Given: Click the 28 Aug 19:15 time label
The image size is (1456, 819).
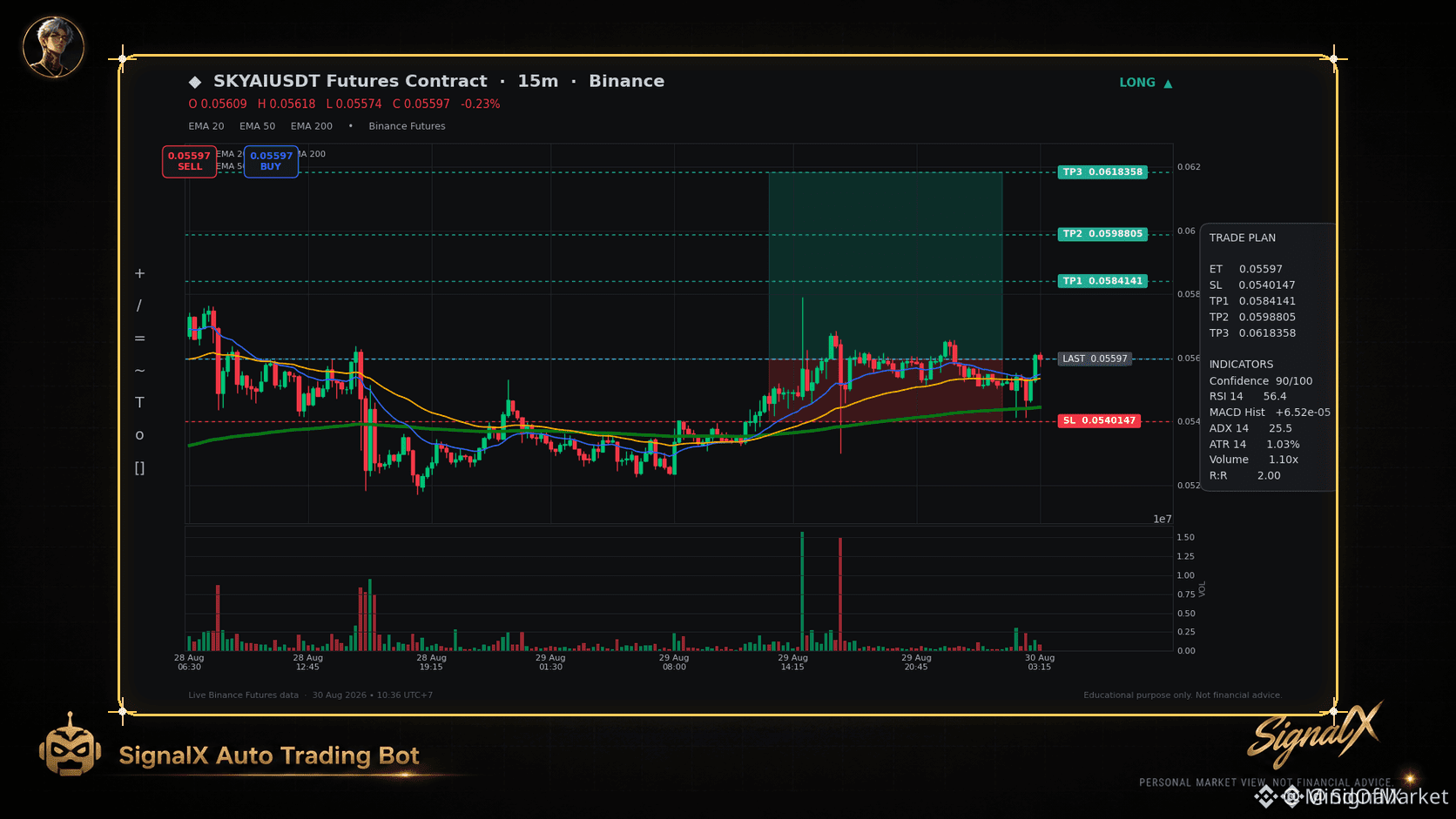Looking at the screenshot, I should 431,662.
